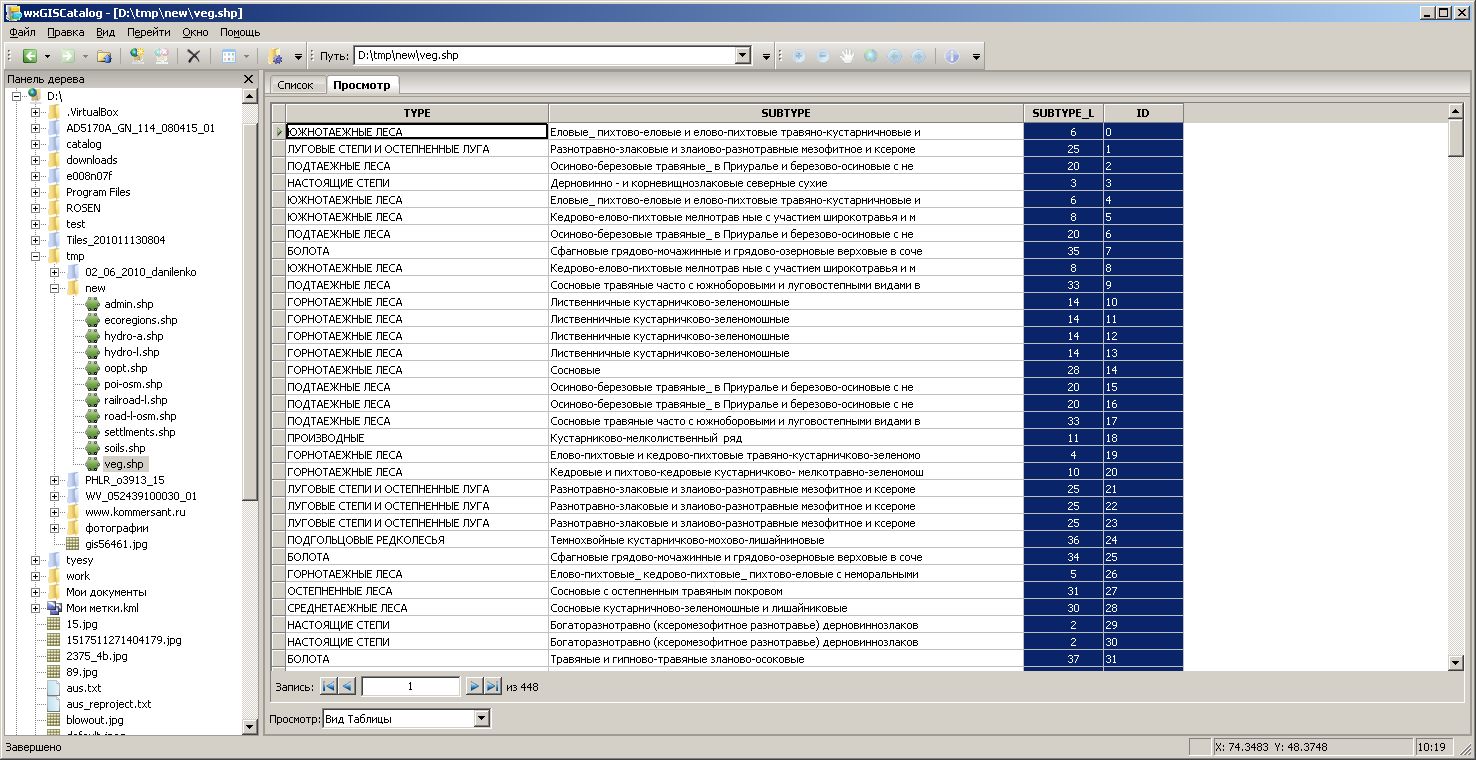Close the tree panel with its X

coord(248,79)
